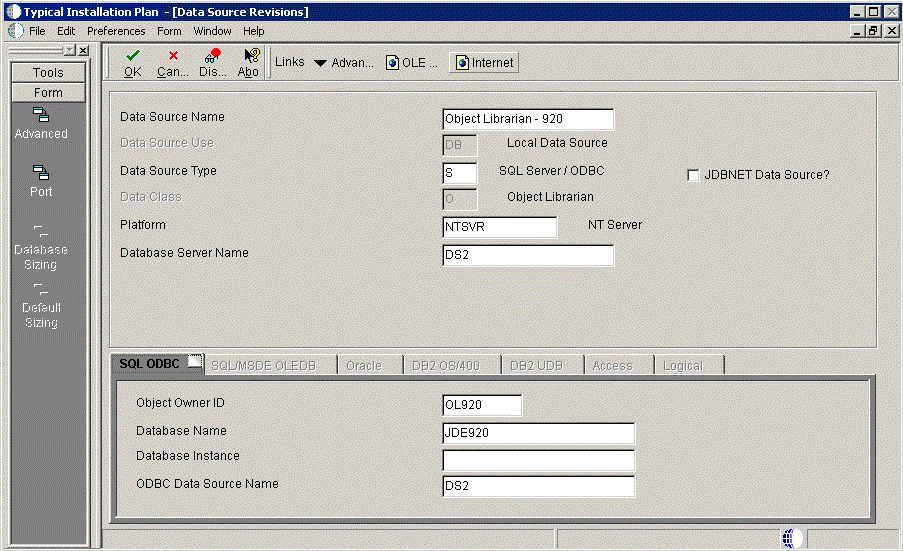Click the ODBC Data Source Name field
The image size is (903, 551).
[538, 486]
